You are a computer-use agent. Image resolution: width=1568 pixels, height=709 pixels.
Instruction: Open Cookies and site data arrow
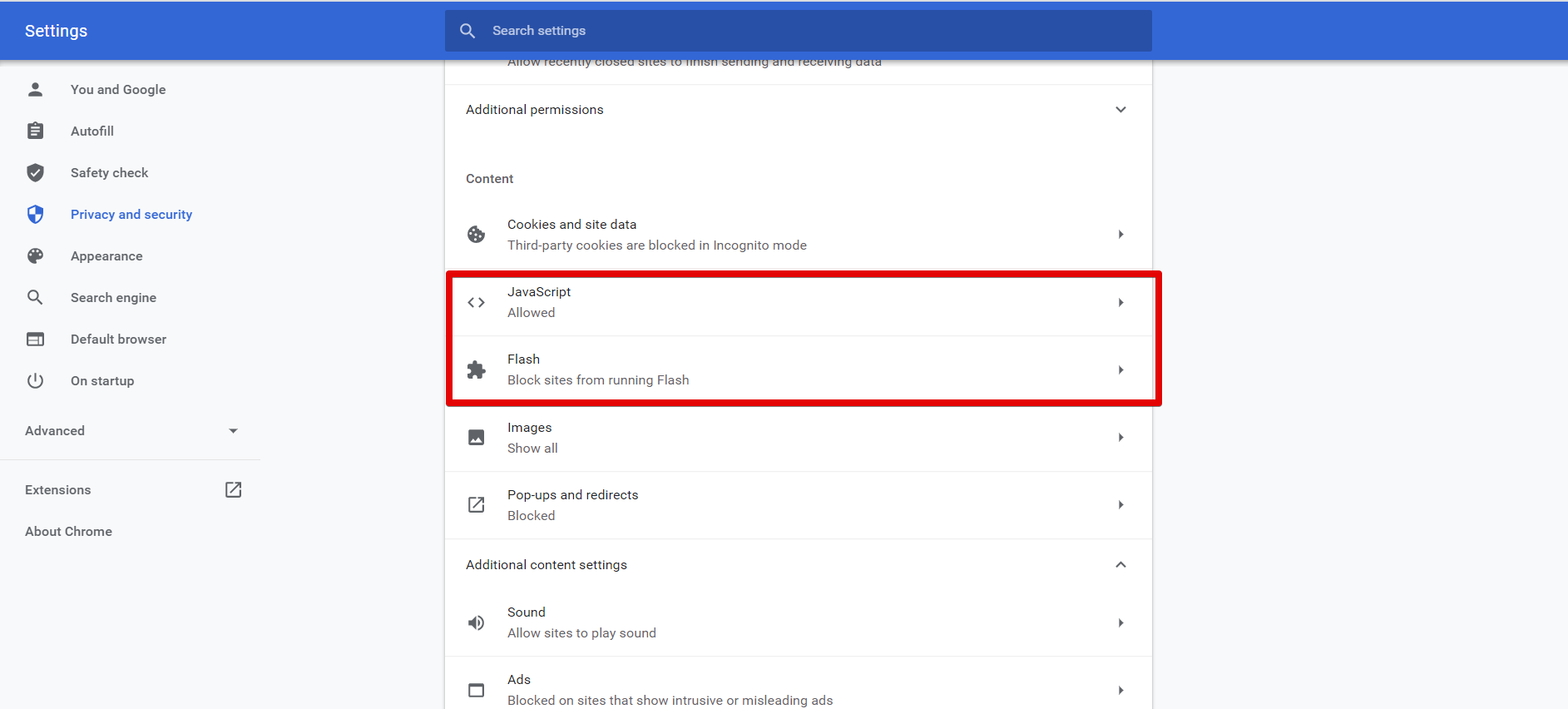pos(1120,235)
